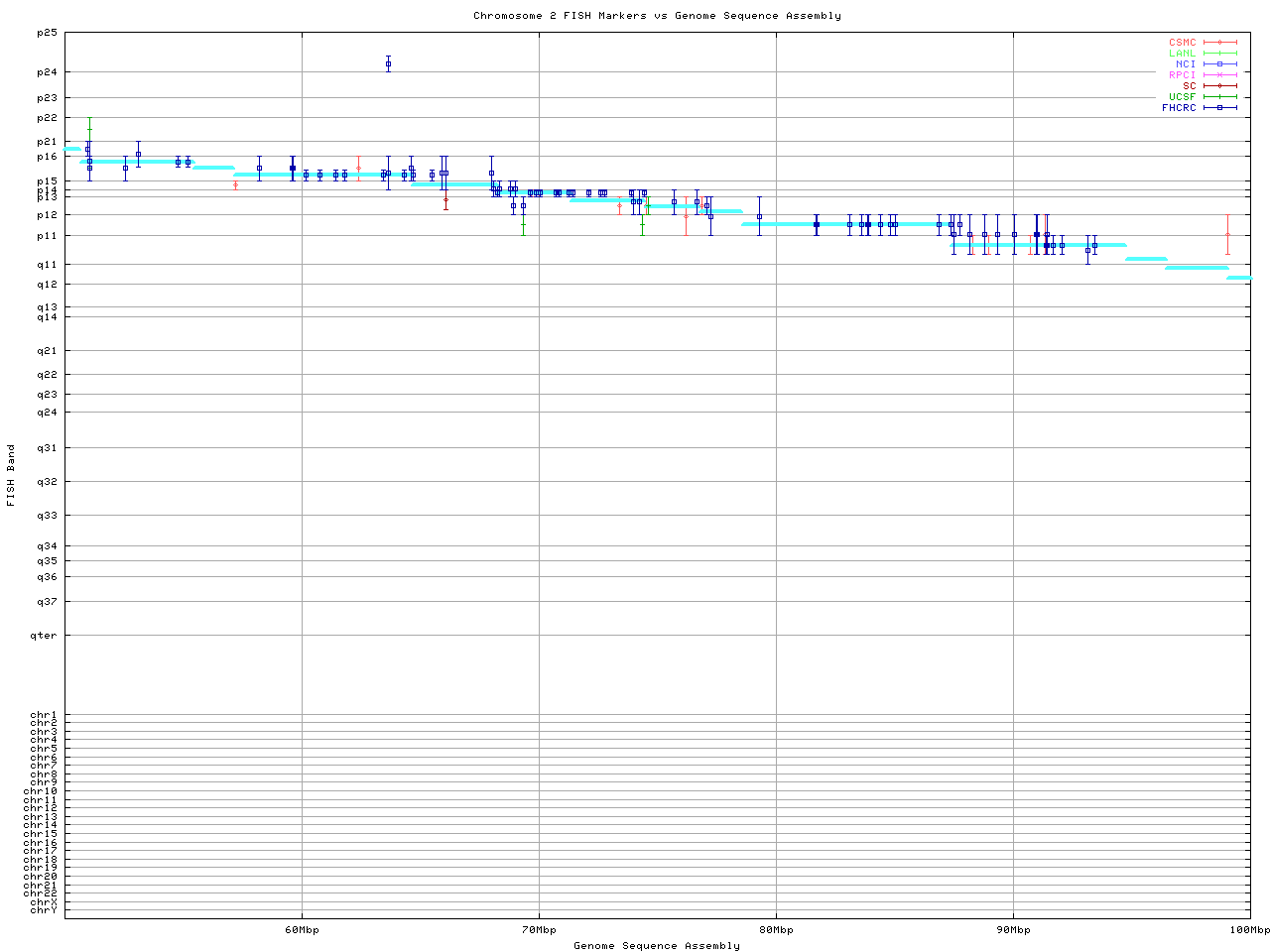Image resolution: width=1270 pixels, height=952 pixels.
Task: Select the red marker near 99Mbp
Action: (1227, 235)
